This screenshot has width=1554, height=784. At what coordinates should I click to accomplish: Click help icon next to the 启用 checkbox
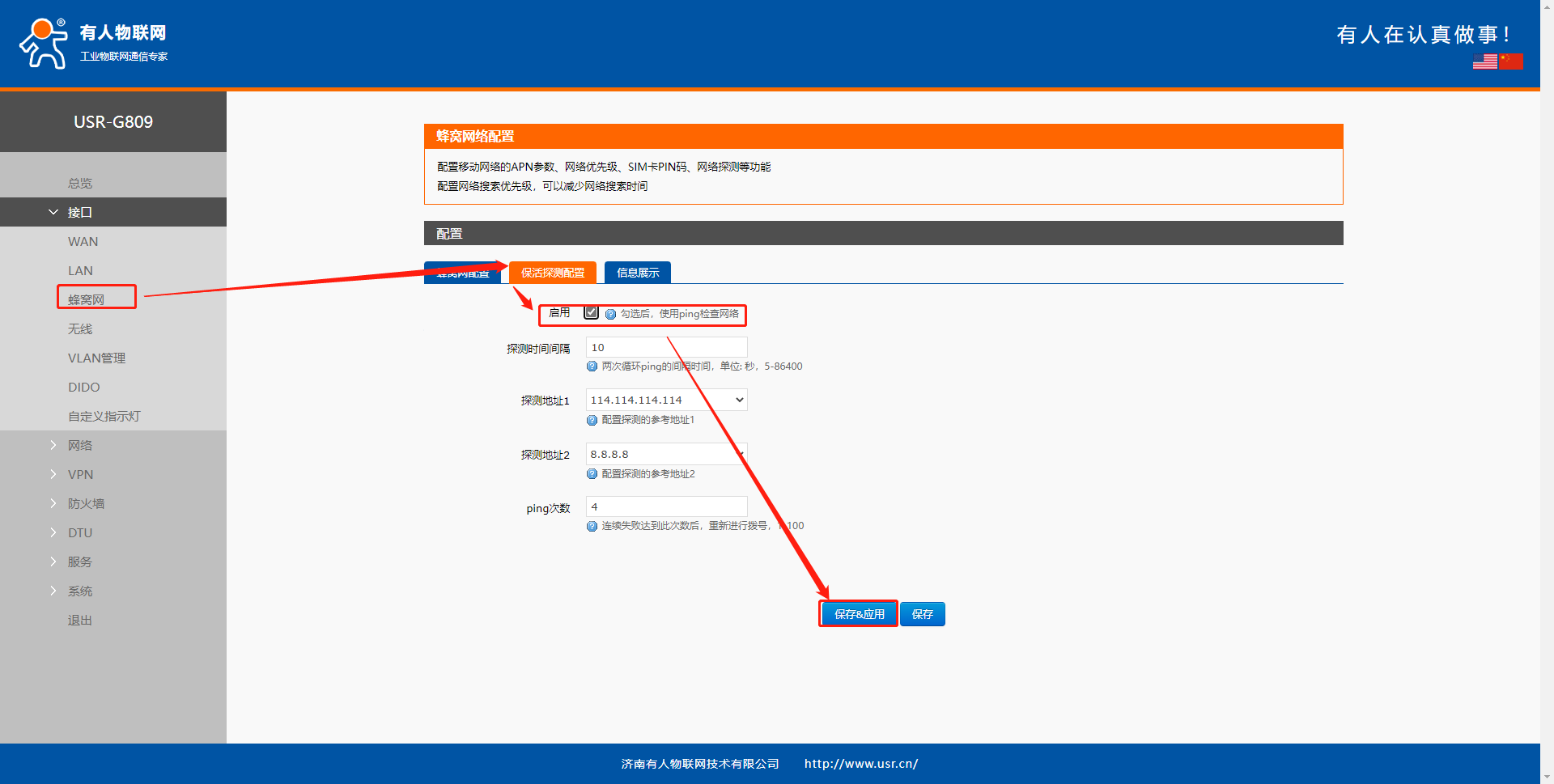tap(610, 314)
